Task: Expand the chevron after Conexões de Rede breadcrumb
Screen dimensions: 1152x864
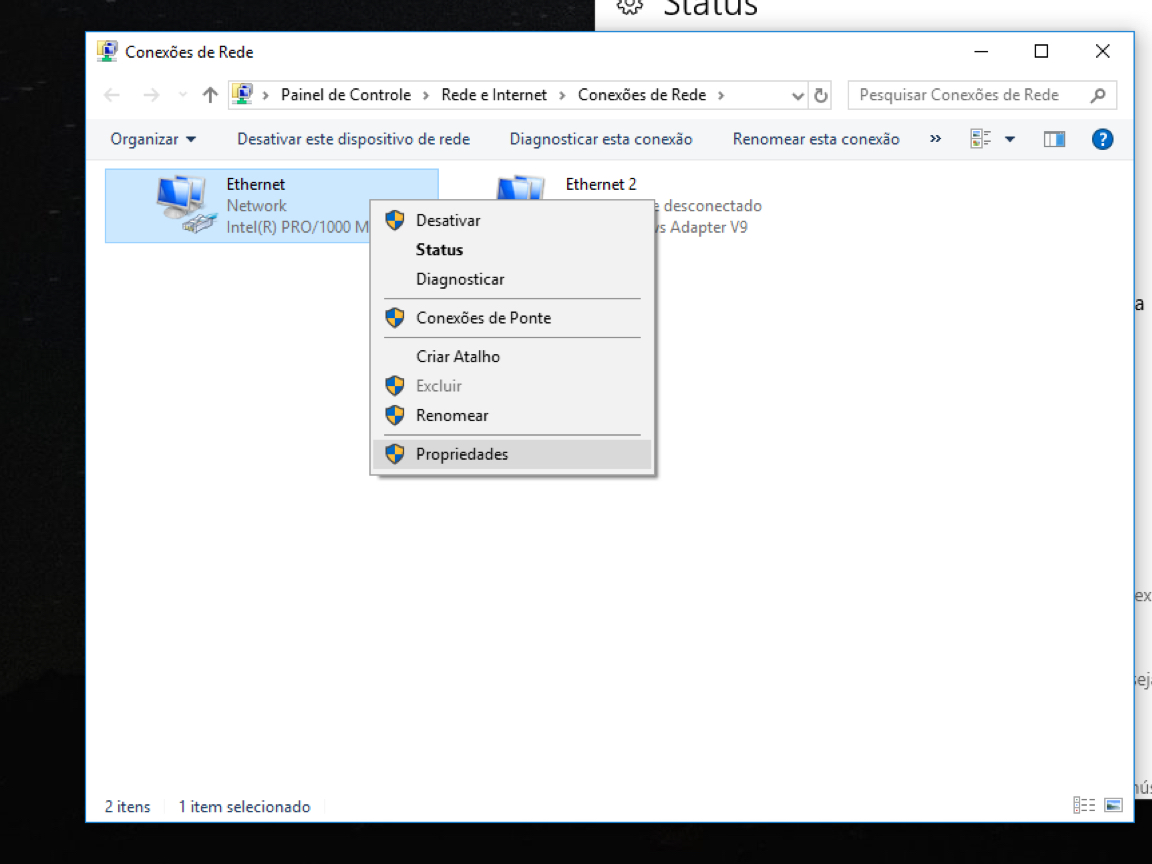Action: coord(721,96)
